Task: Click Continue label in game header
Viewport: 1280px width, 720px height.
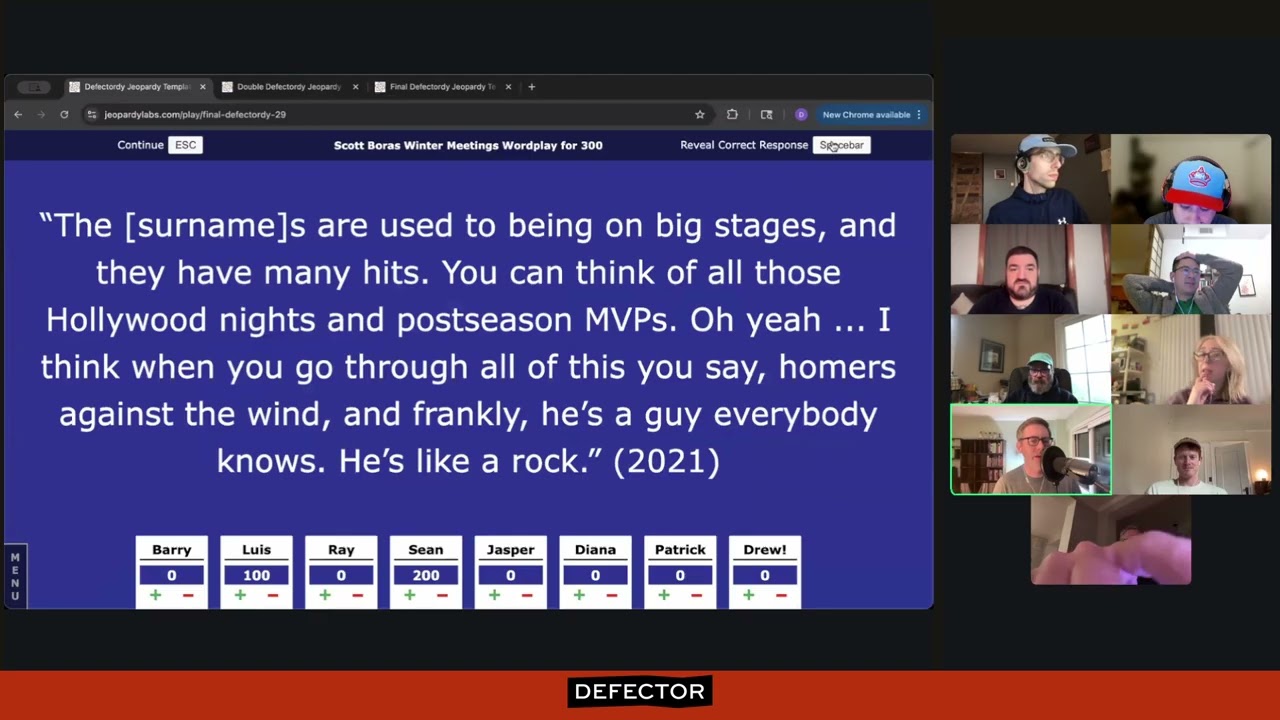Action: tap(140, 145)
